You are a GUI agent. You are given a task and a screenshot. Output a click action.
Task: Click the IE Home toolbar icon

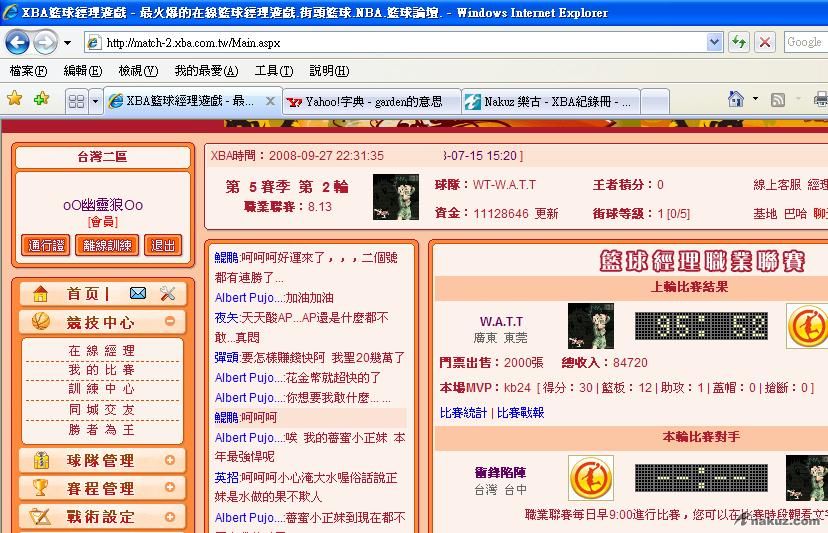coord(736,99)
